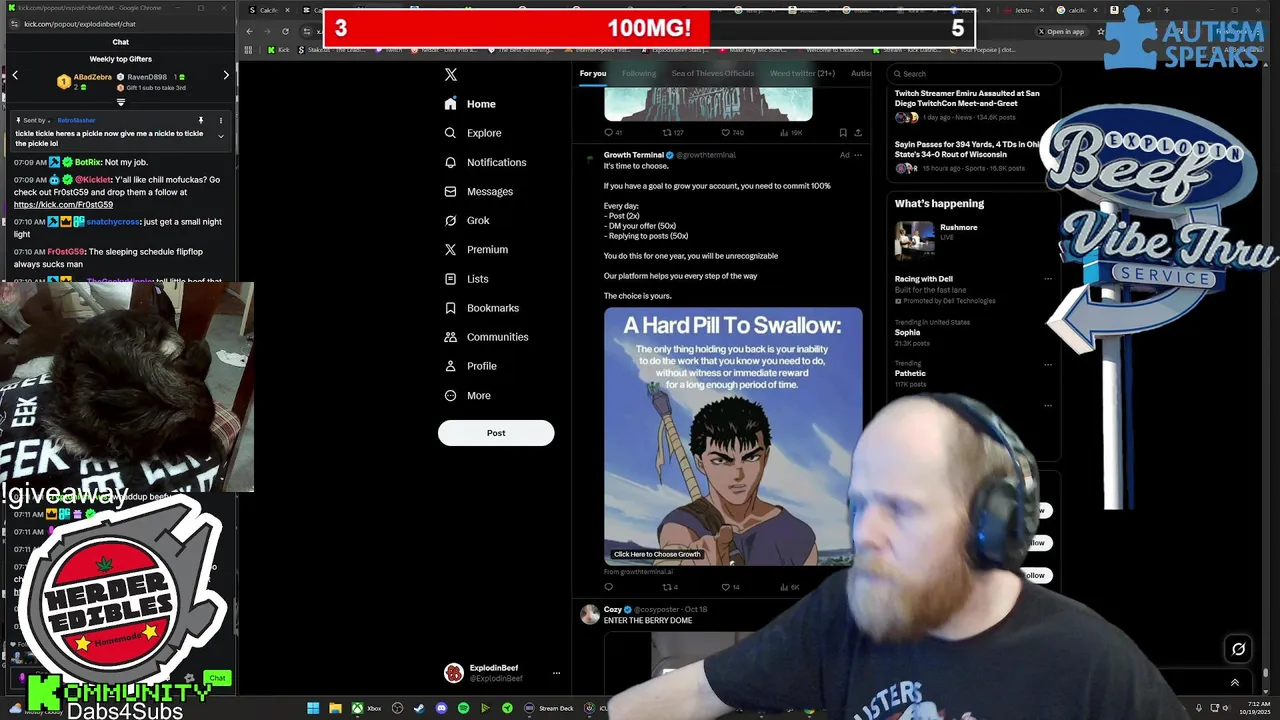Screen dimensions: 1280x720
Task: Open Discord from taskbar
Action: (441, 708)
